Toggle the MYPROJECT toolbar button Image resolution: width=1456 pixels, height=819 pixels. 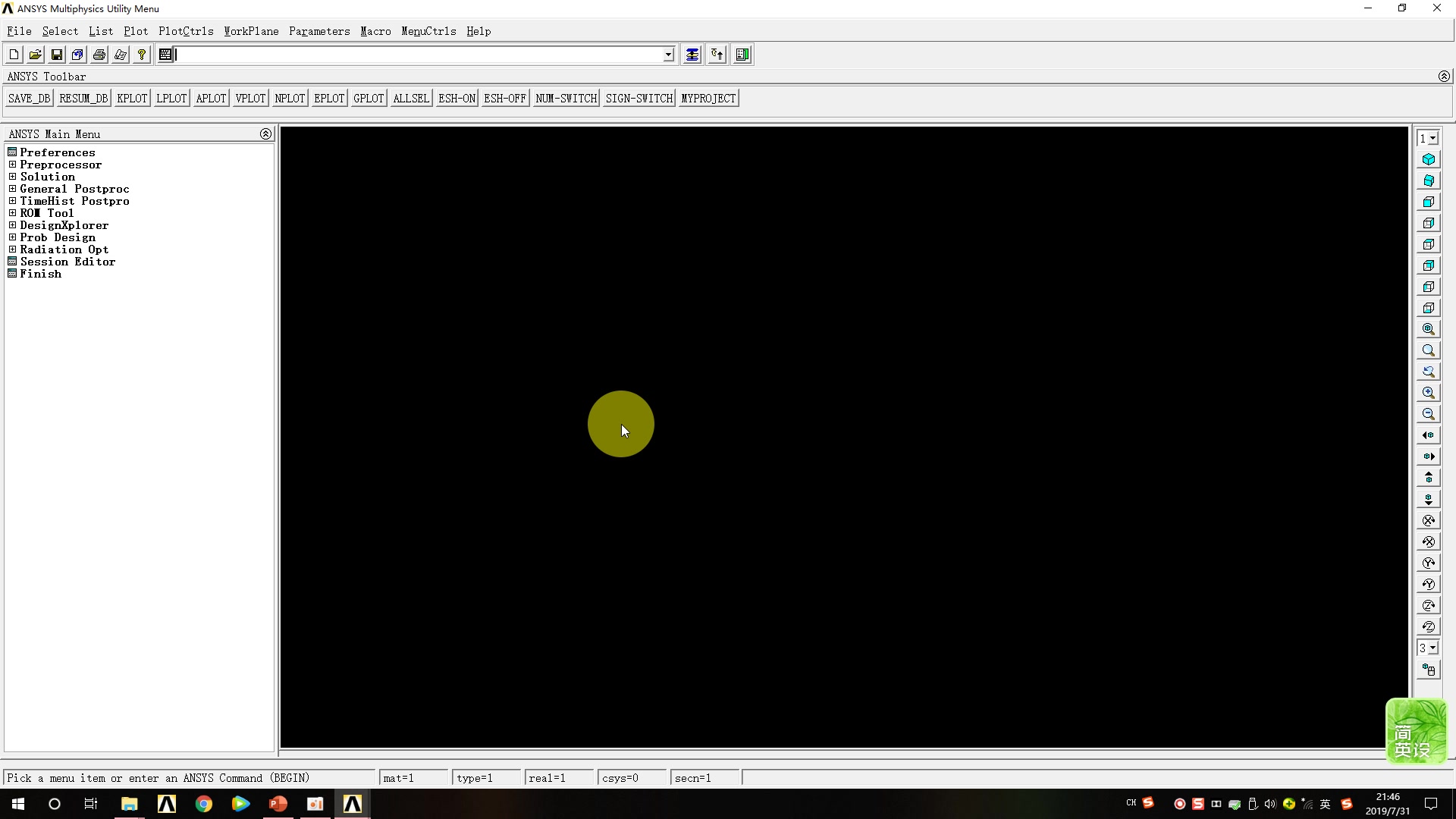(x=707, y=98)
